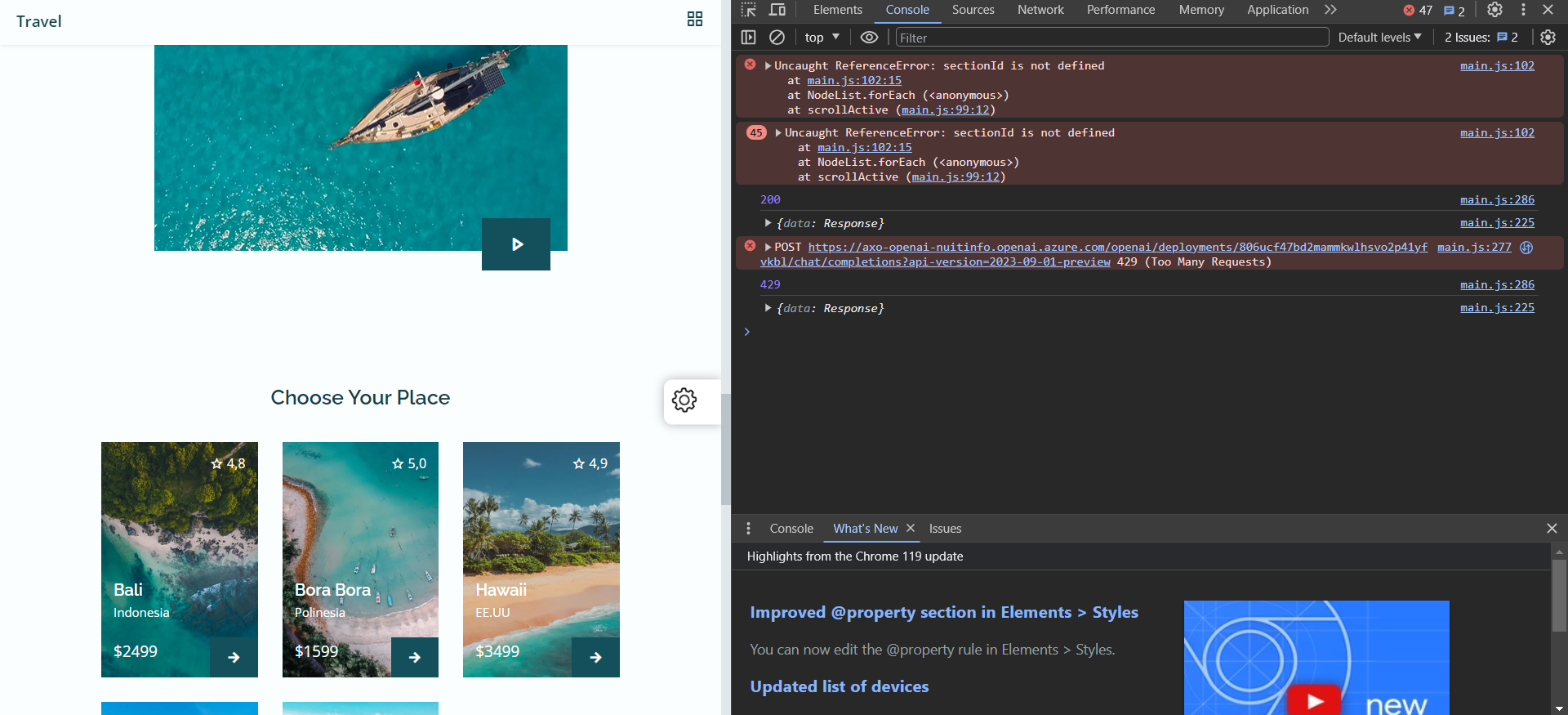
Task: Click the 45 repeat count badge
Action: point(756,132)
